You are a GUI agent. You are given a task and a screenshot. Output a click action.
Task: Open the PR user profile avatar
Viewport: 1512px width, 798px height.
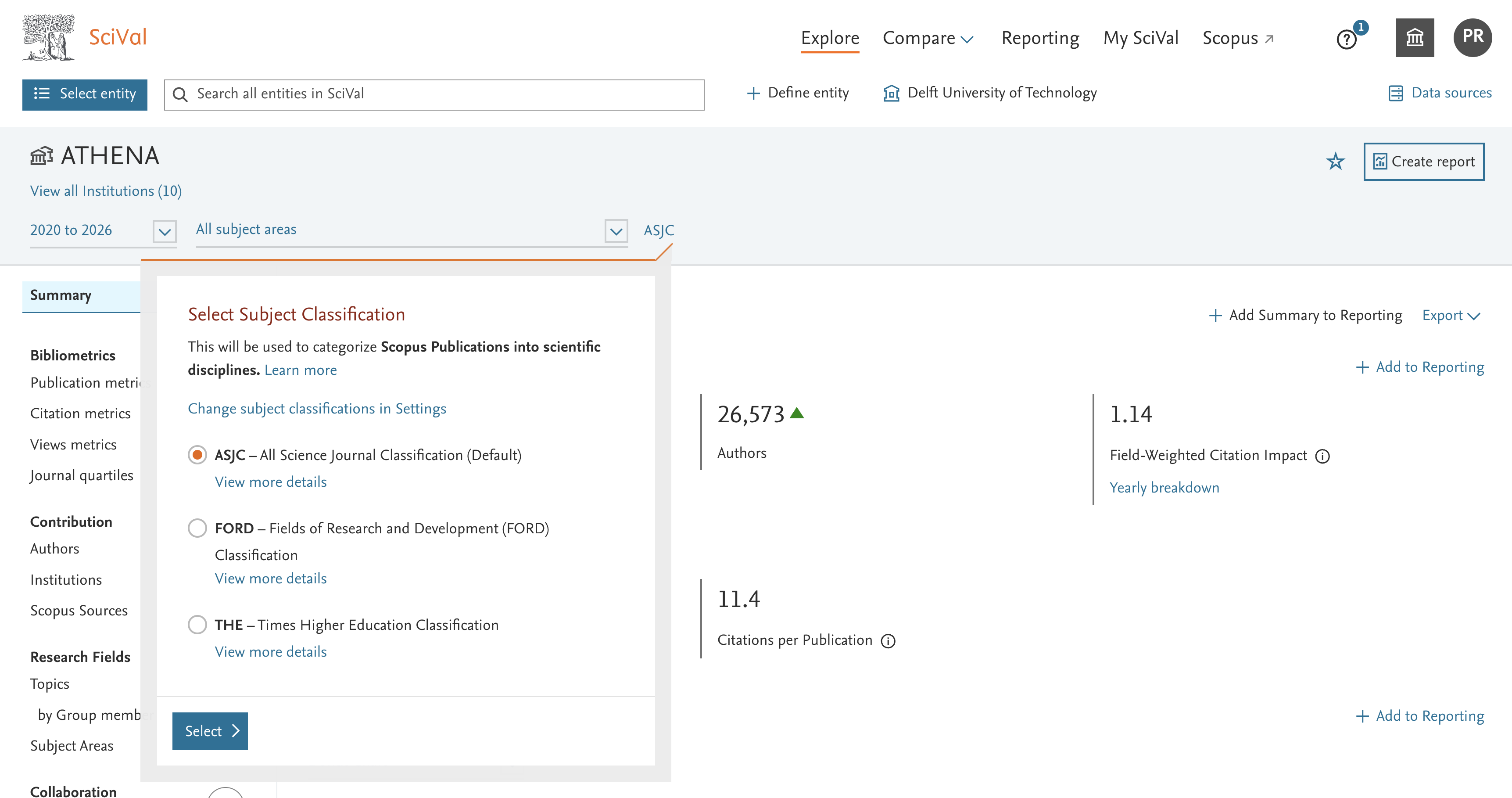coord(1473,38)
